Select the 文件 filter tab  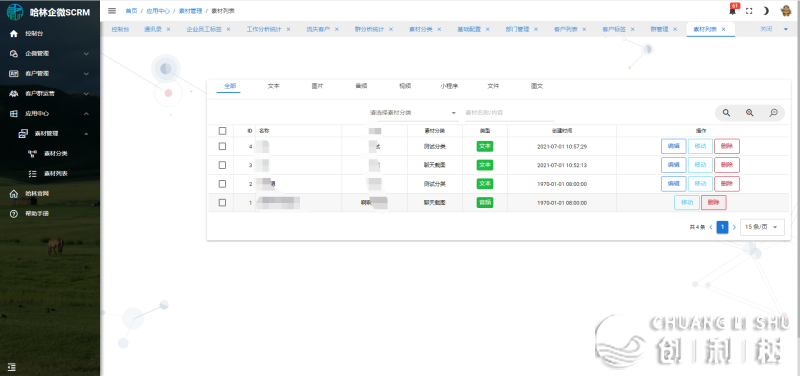(x=493, y=86)
